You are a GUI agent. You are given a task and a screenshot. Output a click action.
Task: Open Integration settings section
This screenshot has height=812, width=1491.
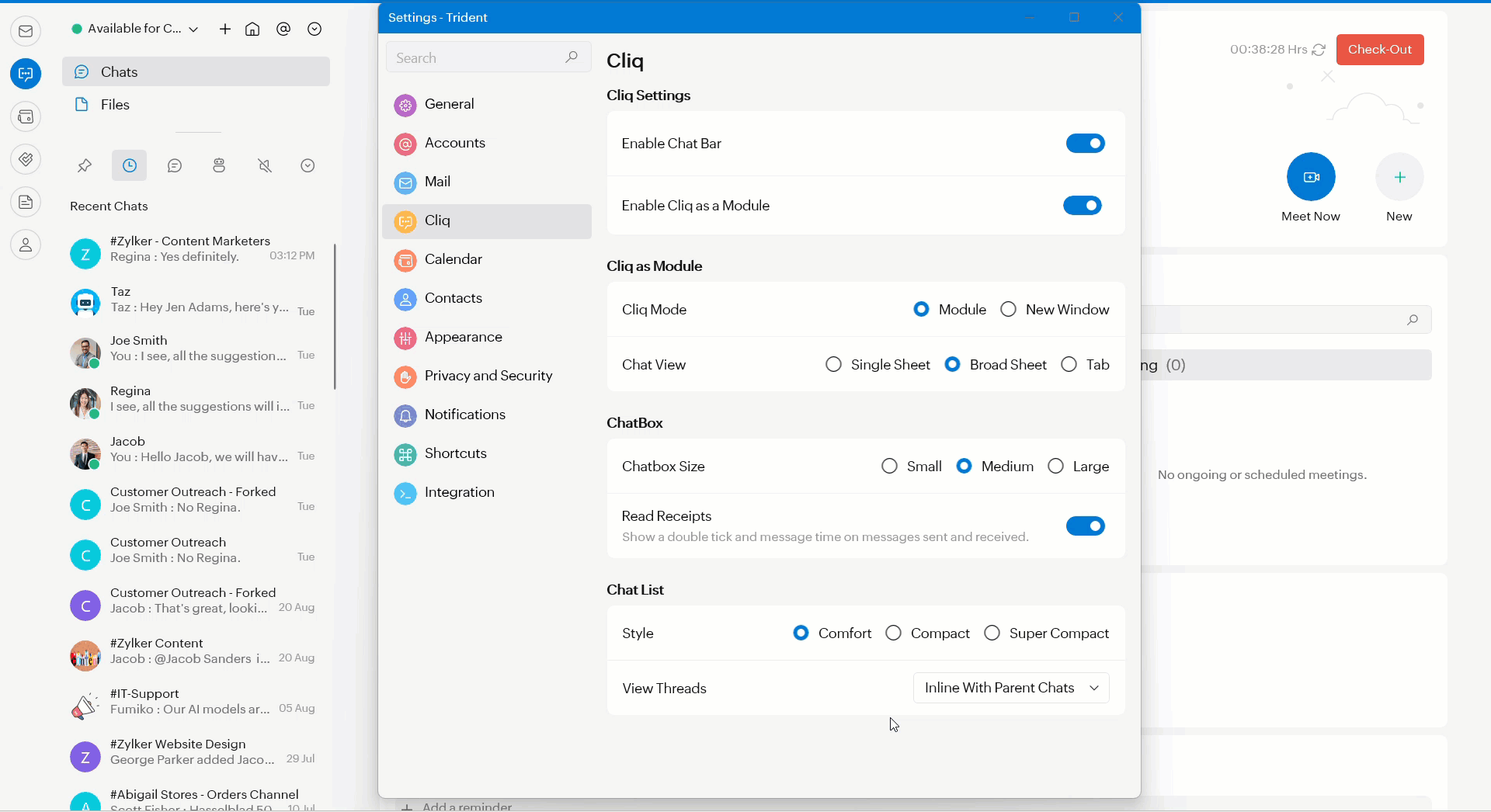point(487,493)
